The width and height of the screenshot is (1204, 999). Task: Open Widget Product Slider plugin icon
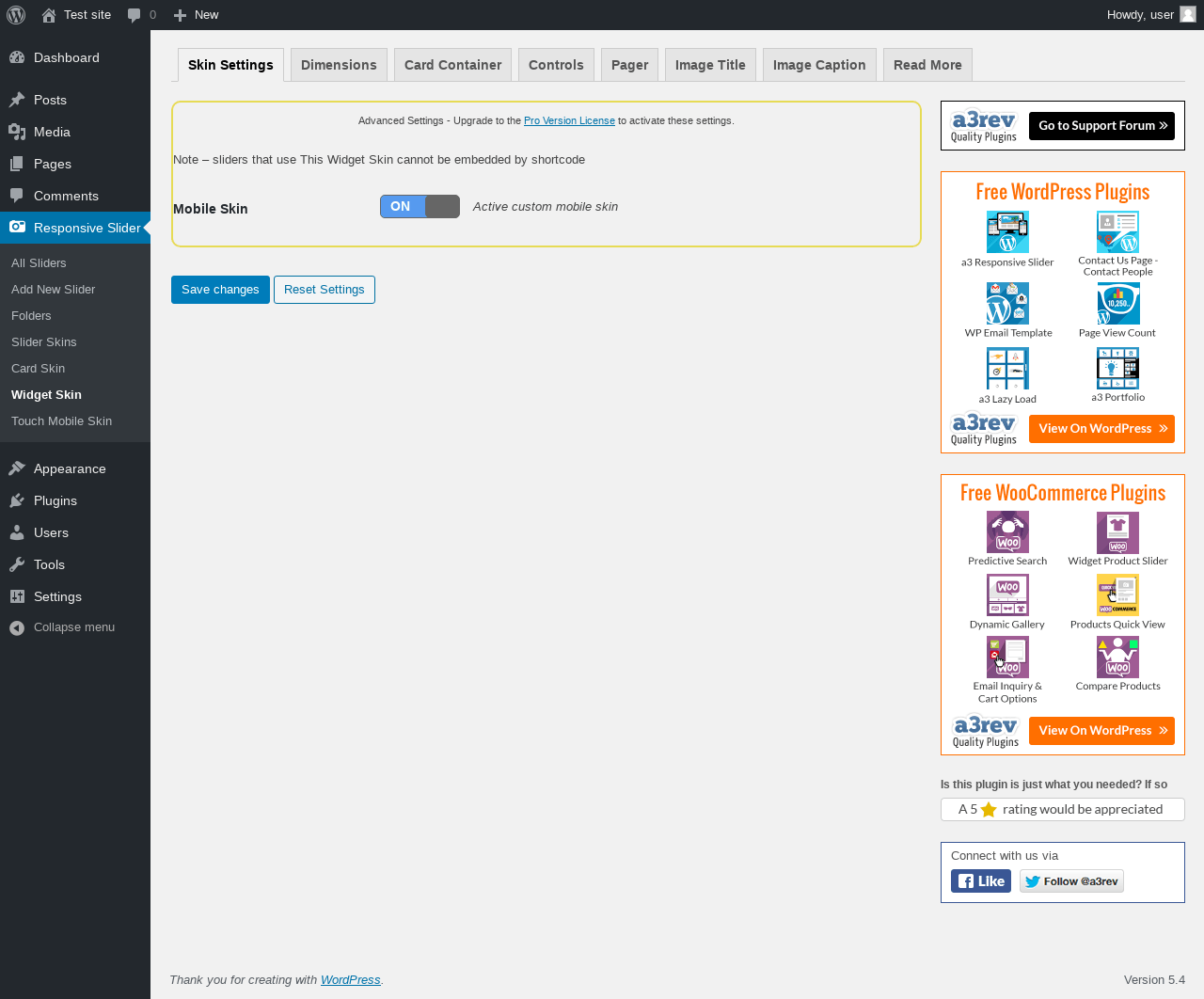(1117, 532)
